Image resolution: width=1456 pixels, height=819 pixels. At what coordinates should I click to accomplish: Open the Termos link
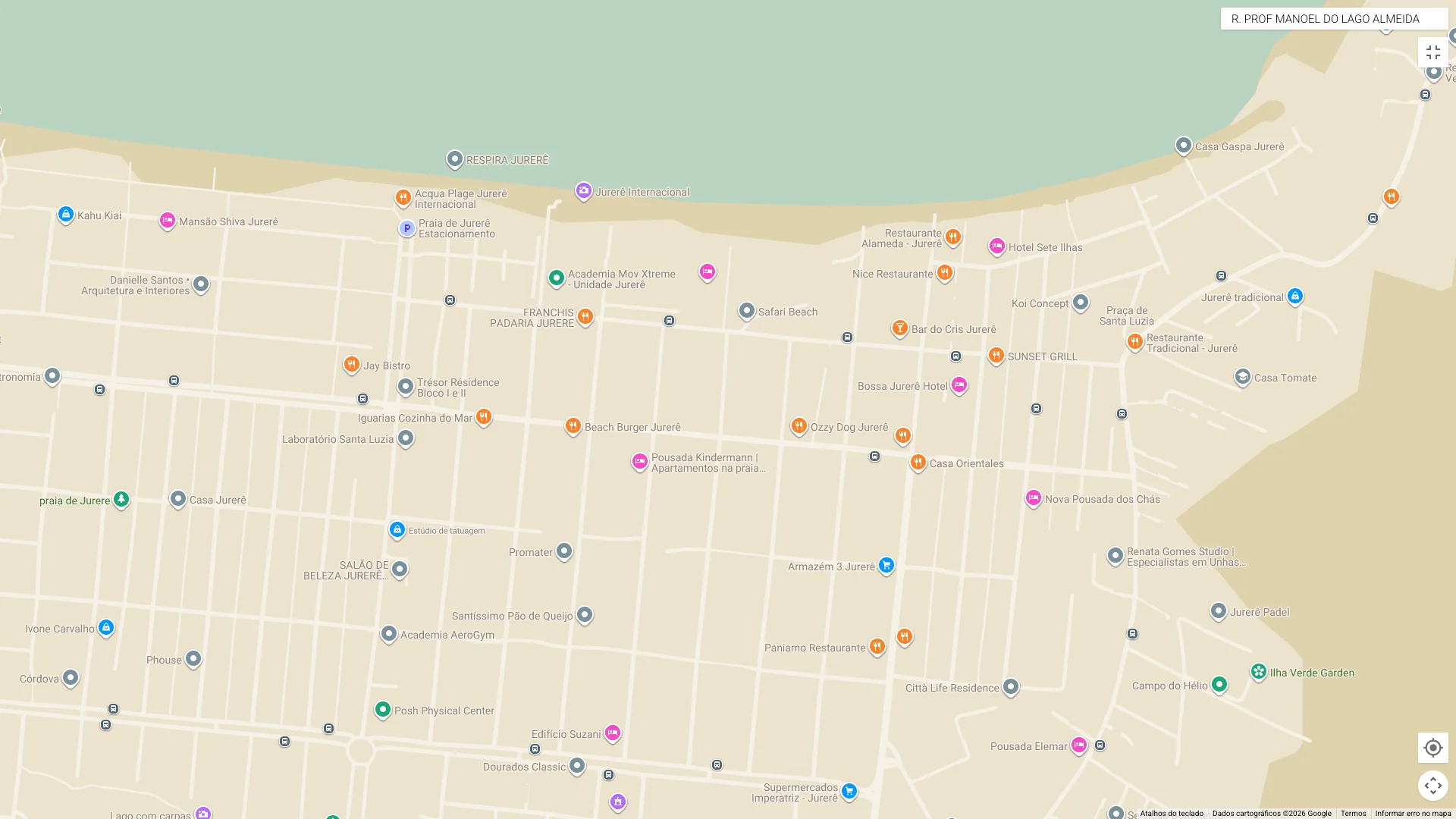pyautogui.click(x=1354, y=812)
